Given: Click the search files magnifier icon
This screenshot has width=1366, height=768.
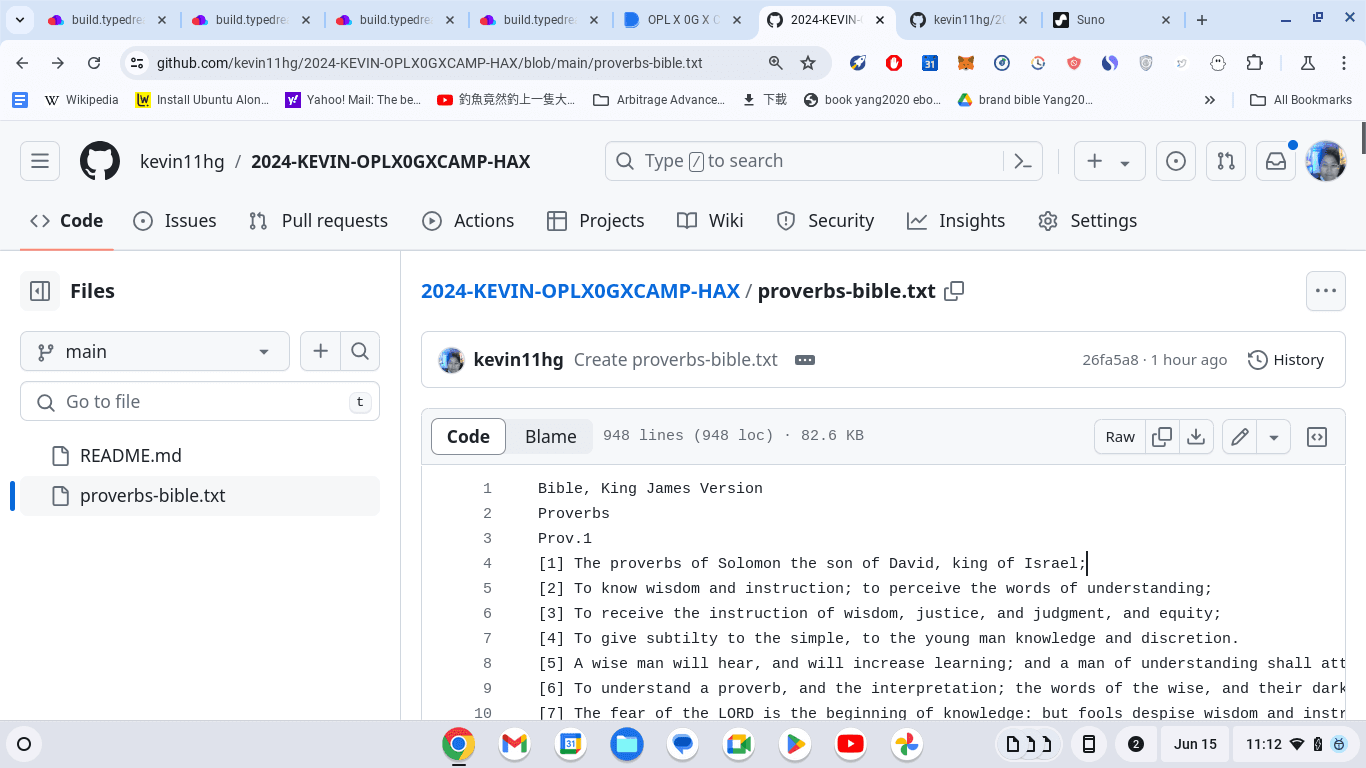Looking at the screenshot, I should click(360, 351).
